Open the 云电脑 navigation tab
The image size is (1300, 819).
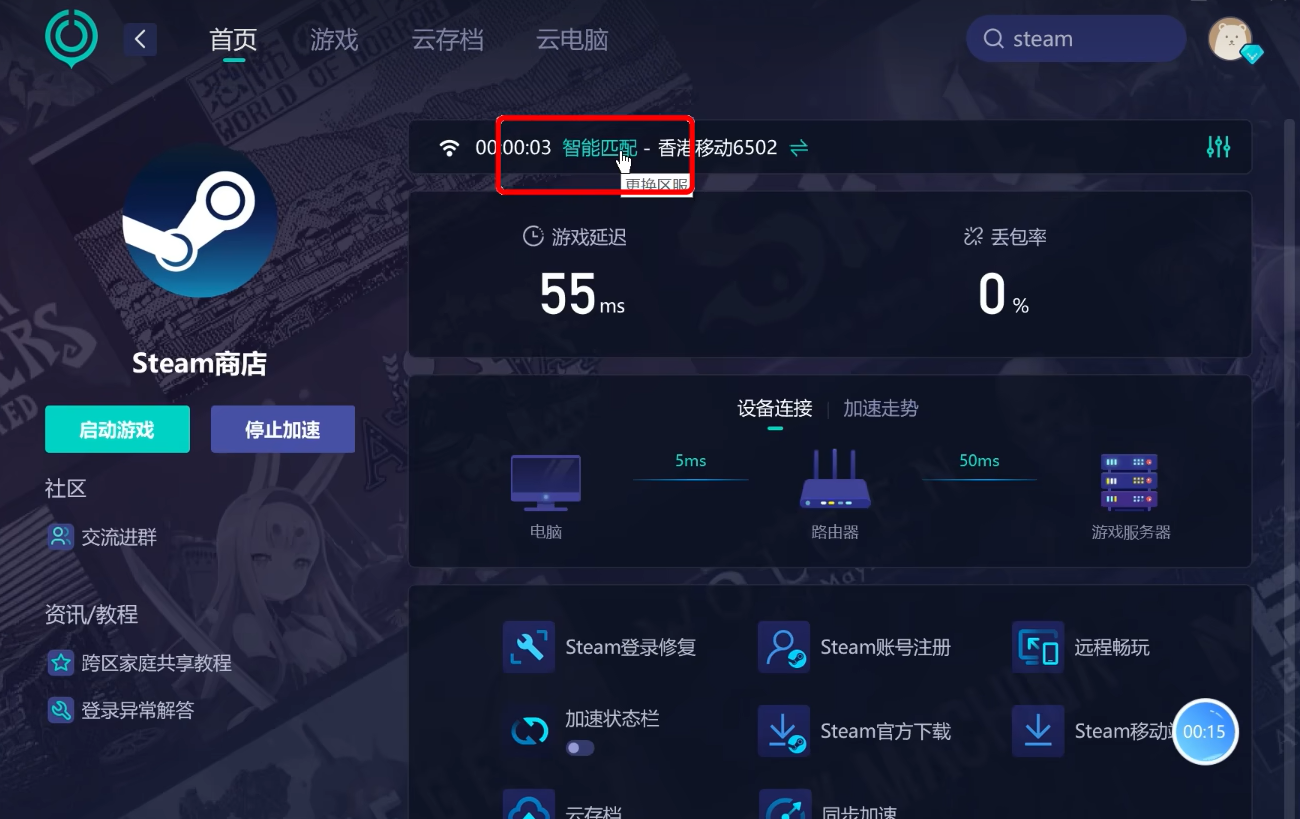click(572, 40)
